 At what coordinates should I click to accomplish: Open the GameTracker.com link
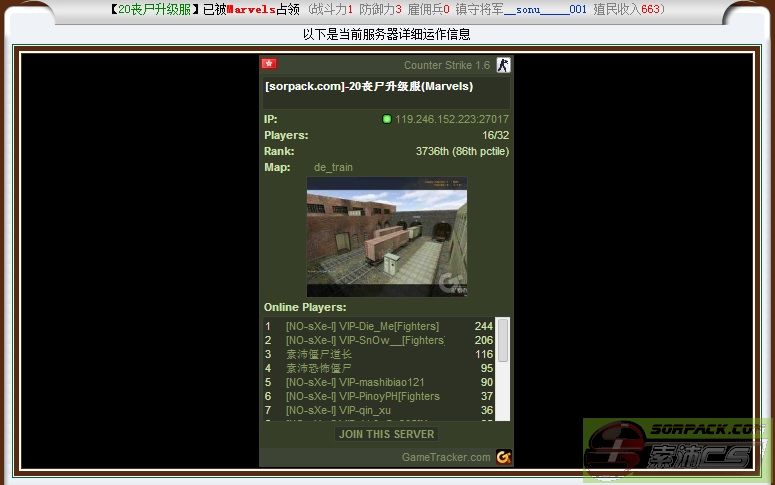[446, 457]
